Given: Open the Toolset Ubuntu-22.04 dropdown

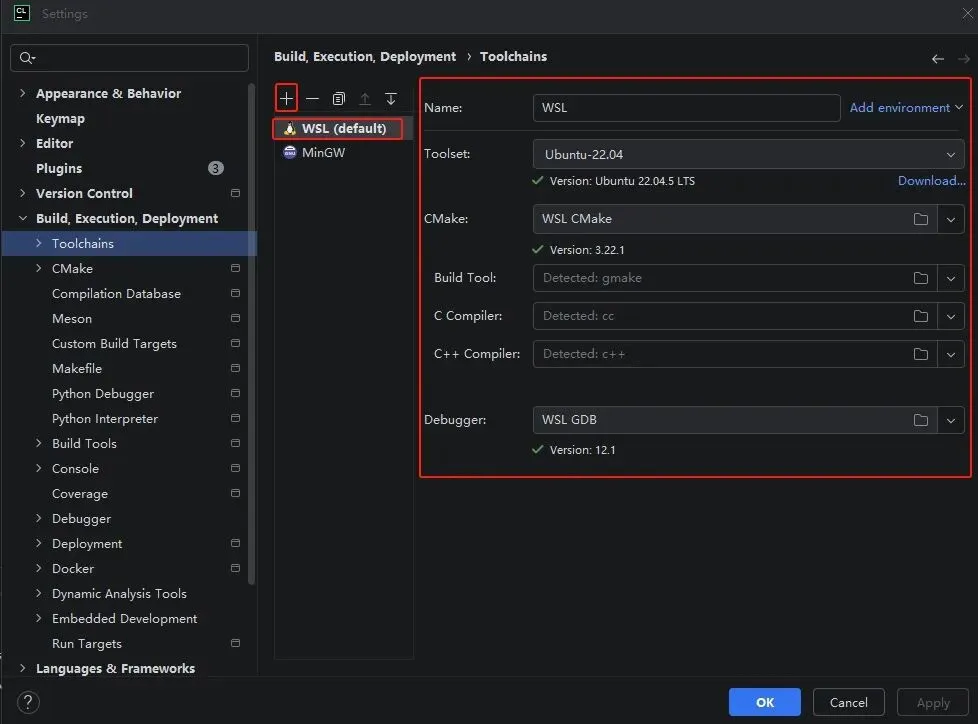Looking at the screenshot, I should (748, 154).
